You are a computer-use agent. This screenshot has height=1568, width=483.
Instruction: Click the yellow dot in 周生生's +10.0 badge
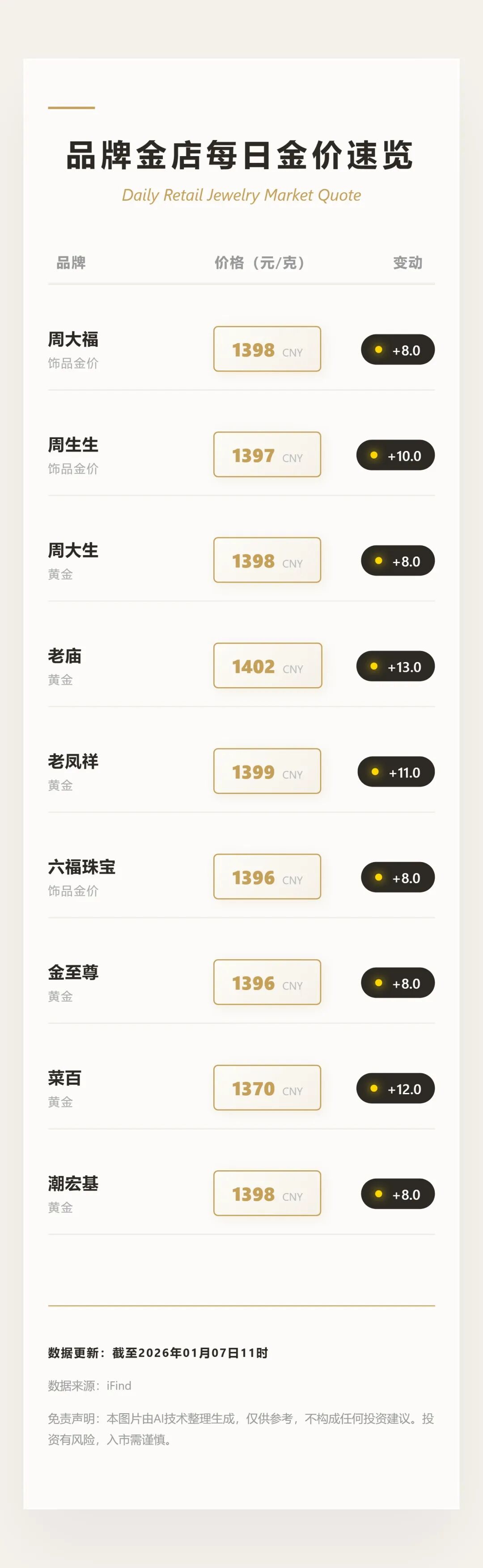tap(373, 455)
